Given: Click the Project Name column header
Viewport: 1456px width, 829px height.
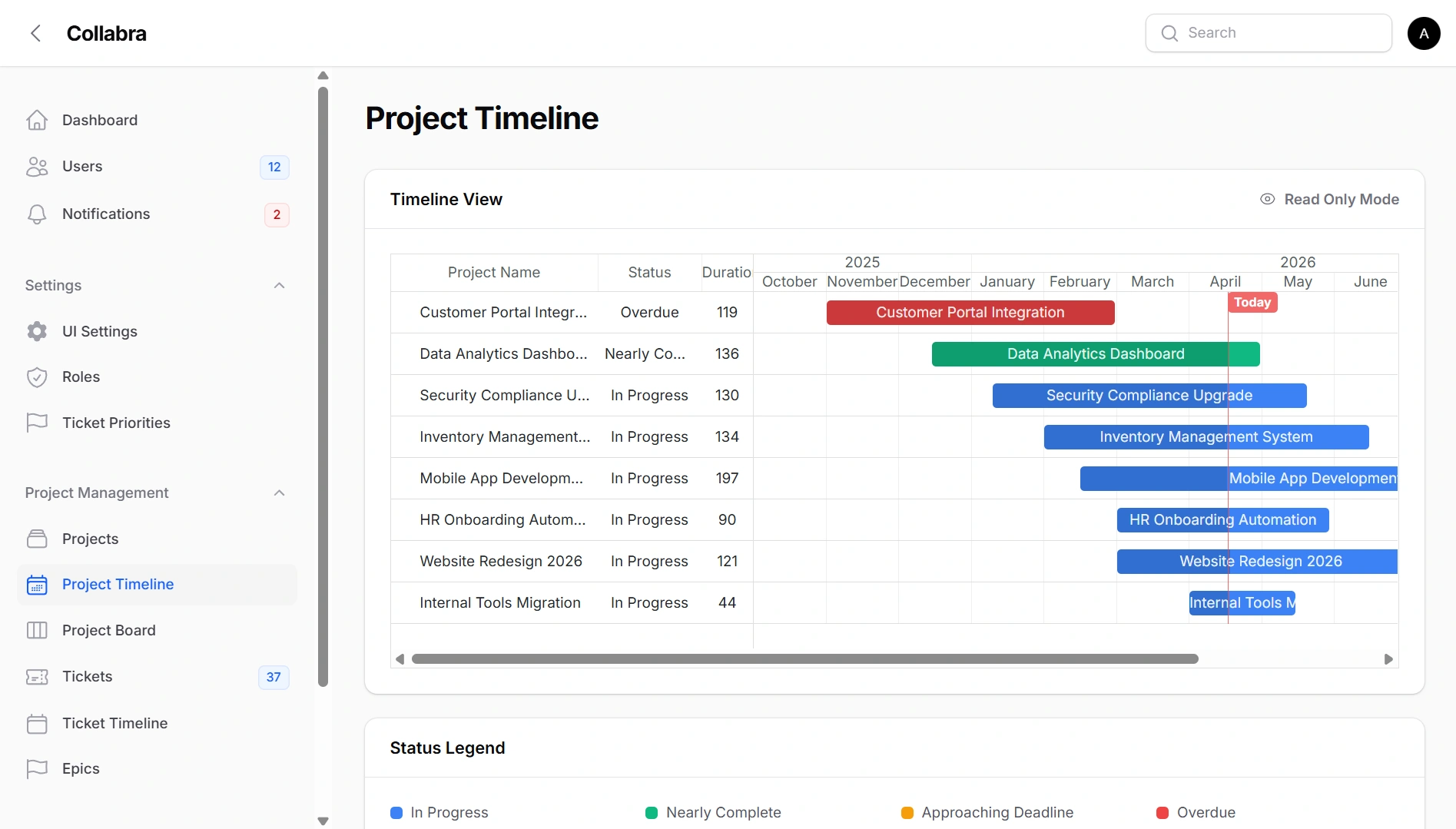Looking at the screenshot, I should (x=494, y=273).
